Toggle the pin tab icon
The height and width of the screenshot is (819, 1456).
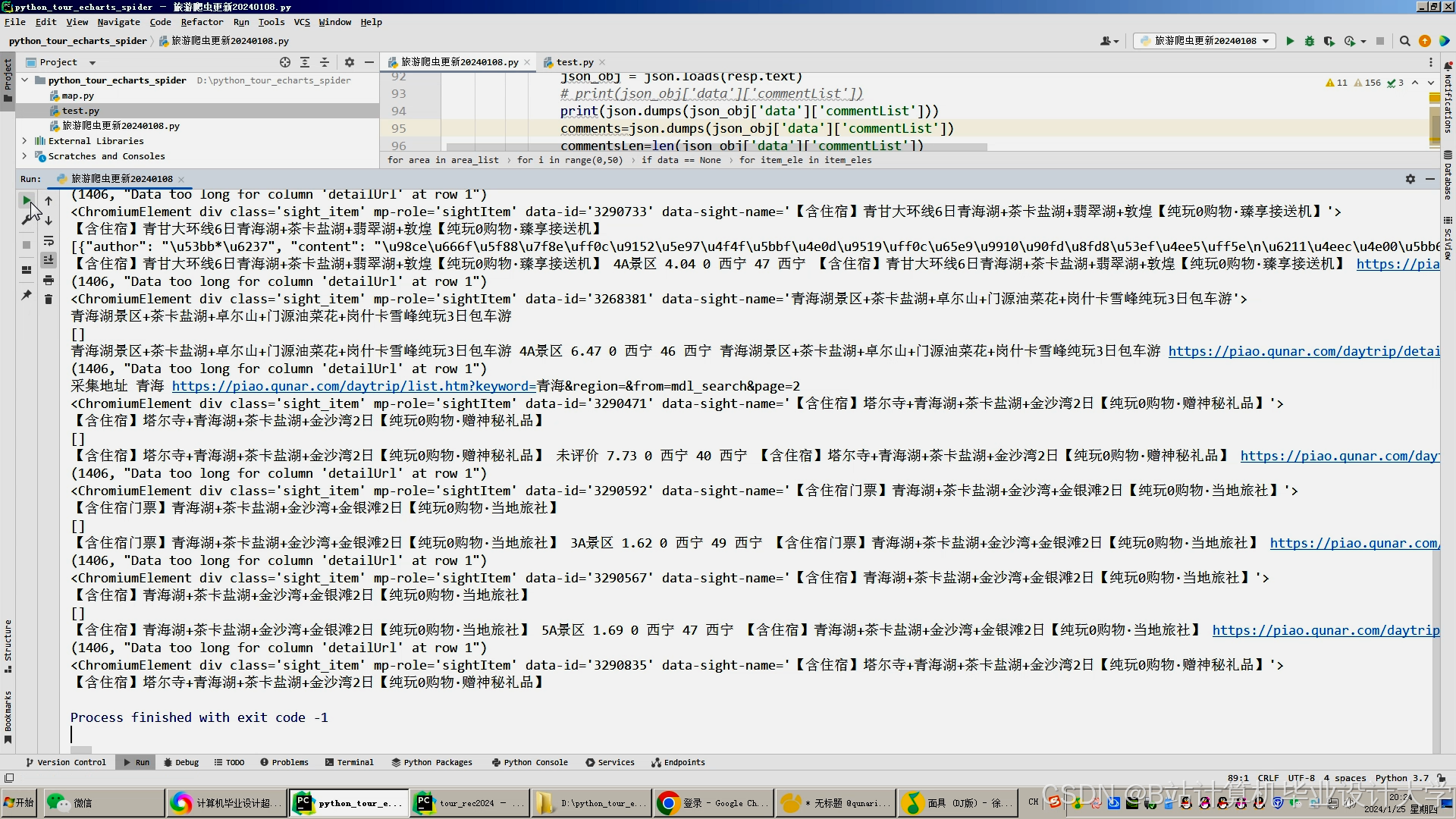[27, 295]
